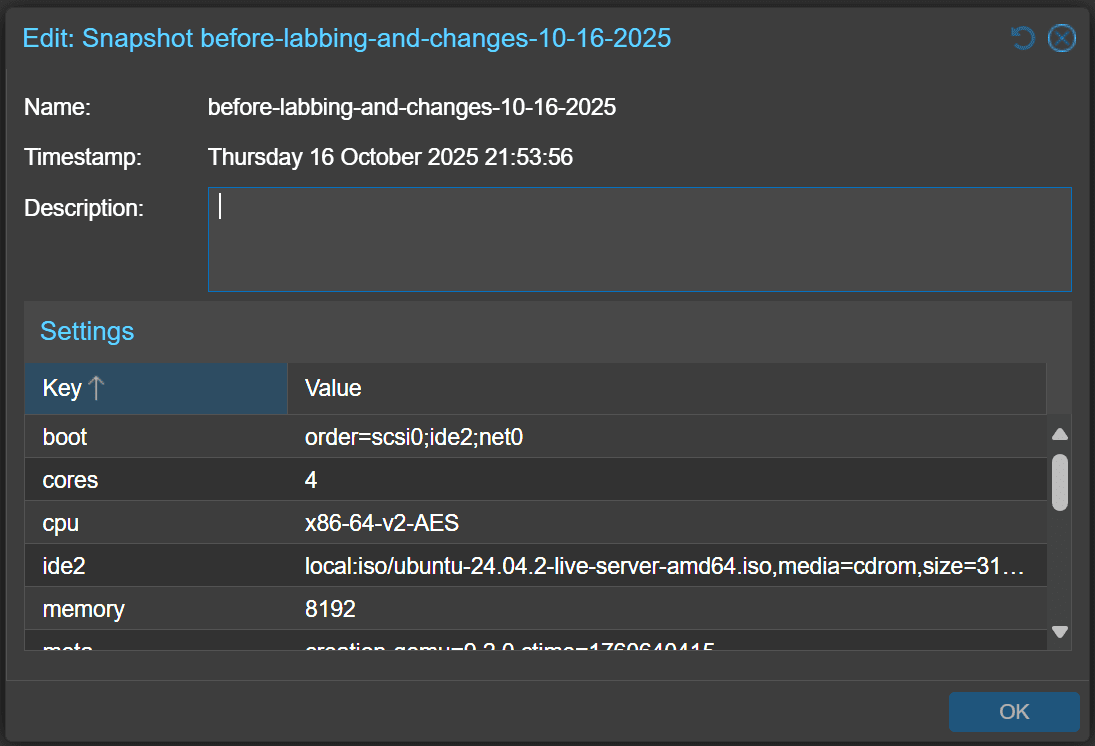This screenshot has height=746, width=1095.
Task: Select the ide2 row with ubuntu ISO
Action: [400, 566]
